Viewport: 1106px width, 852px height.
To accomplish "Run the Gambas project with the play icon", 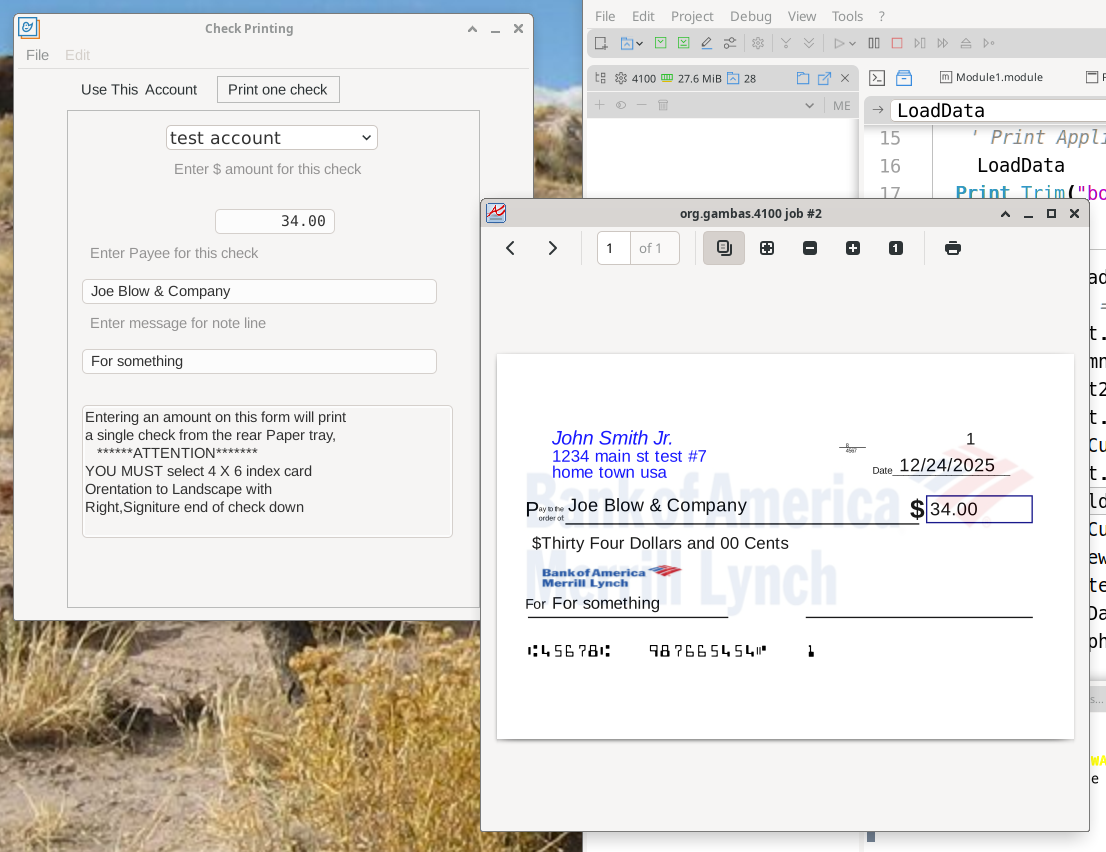I will click(x=837, y=42).
